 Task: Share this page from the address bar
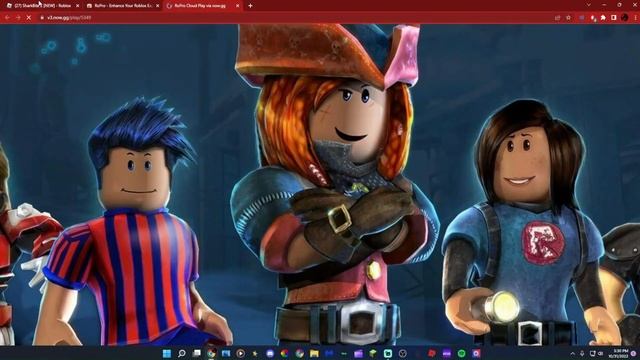tap(558, 18)
